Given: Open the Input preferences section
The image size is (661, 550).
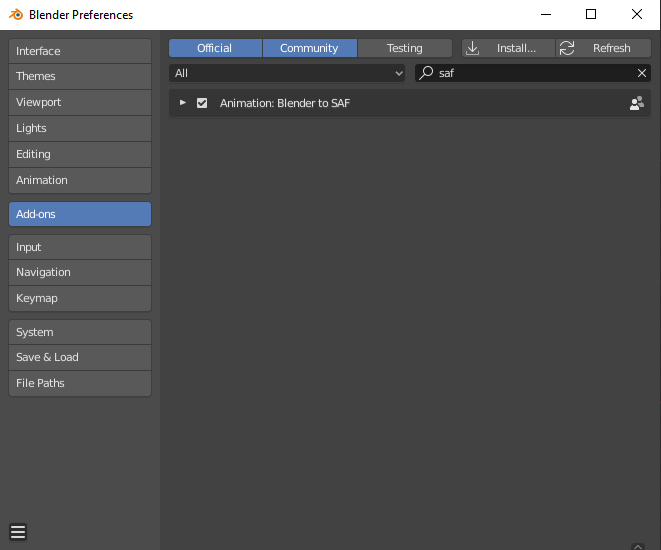Looking at the screenshot, I should [80, 247].
